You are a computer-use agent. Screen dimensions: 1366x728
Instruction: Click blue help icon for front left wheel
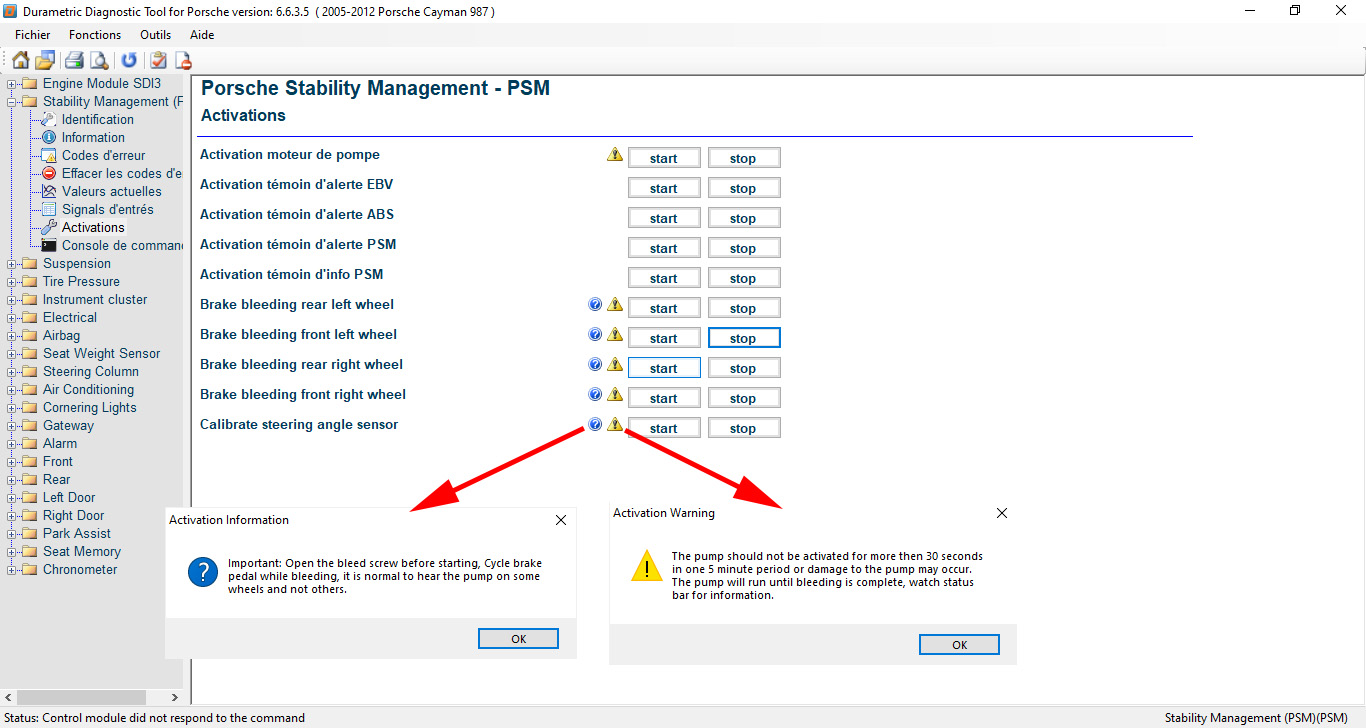click(x=595, y=334)
